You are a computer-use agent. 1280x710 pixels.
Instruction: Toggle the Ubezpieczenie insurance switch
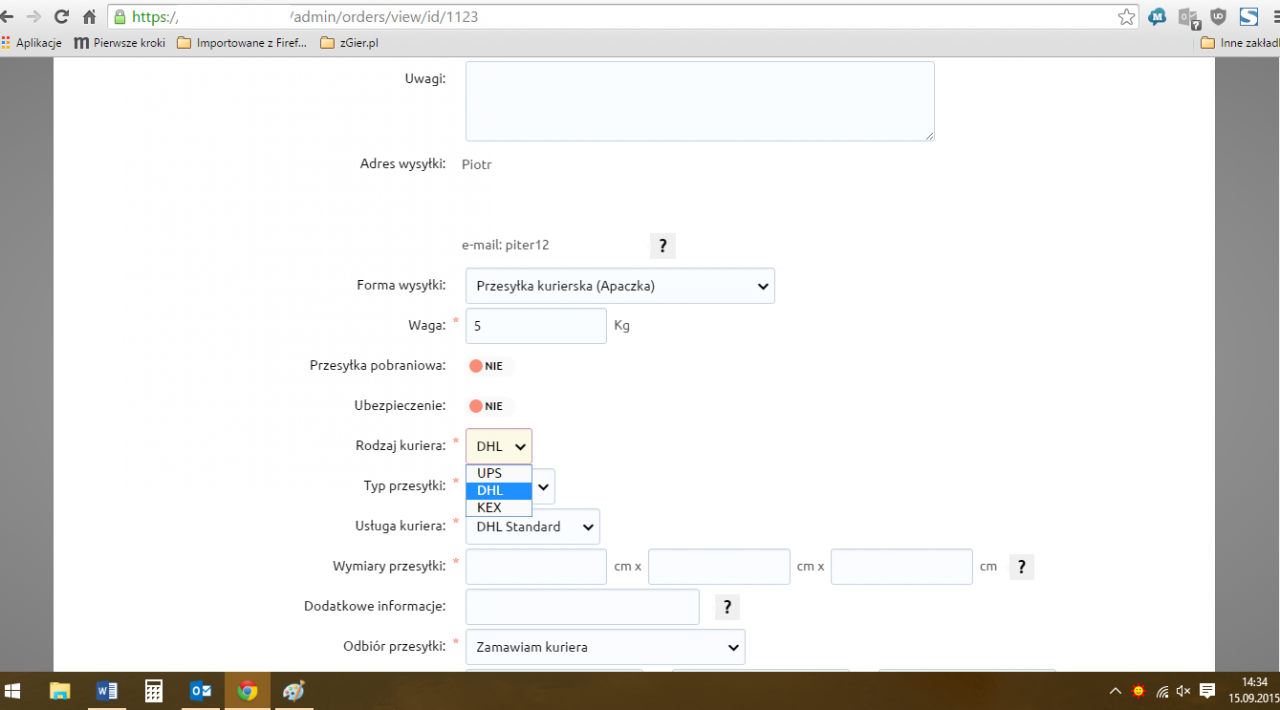click(490, 406)
